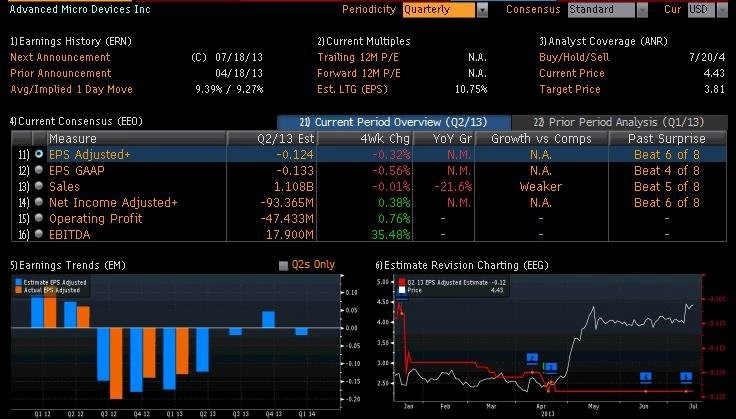Screen dimensions: 736x419
Task: Open Analyst Coverage (ANR) section
Action: click(x=603, y=41)
